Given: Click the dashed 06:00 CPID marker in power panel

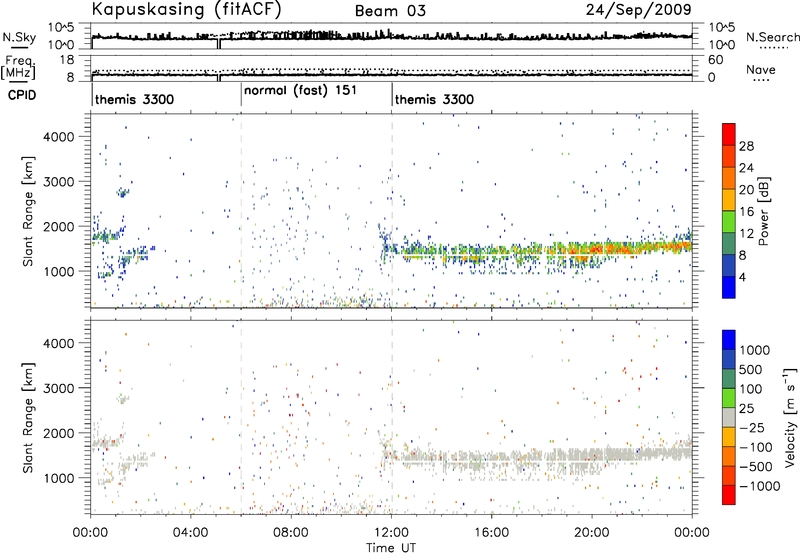Looking at the screenshot, I should click(x=241, y=211).
